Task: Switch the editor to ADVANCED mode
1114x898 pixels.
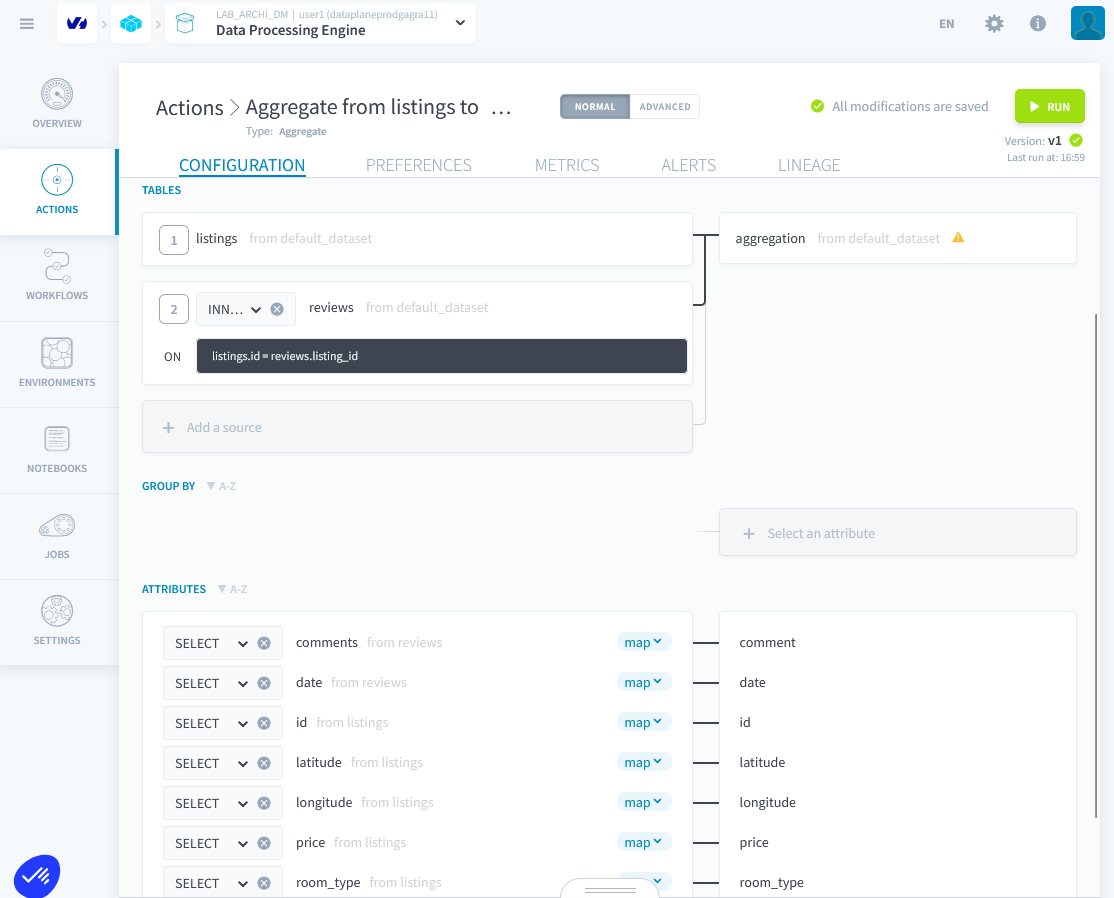Action: point(664,106)
